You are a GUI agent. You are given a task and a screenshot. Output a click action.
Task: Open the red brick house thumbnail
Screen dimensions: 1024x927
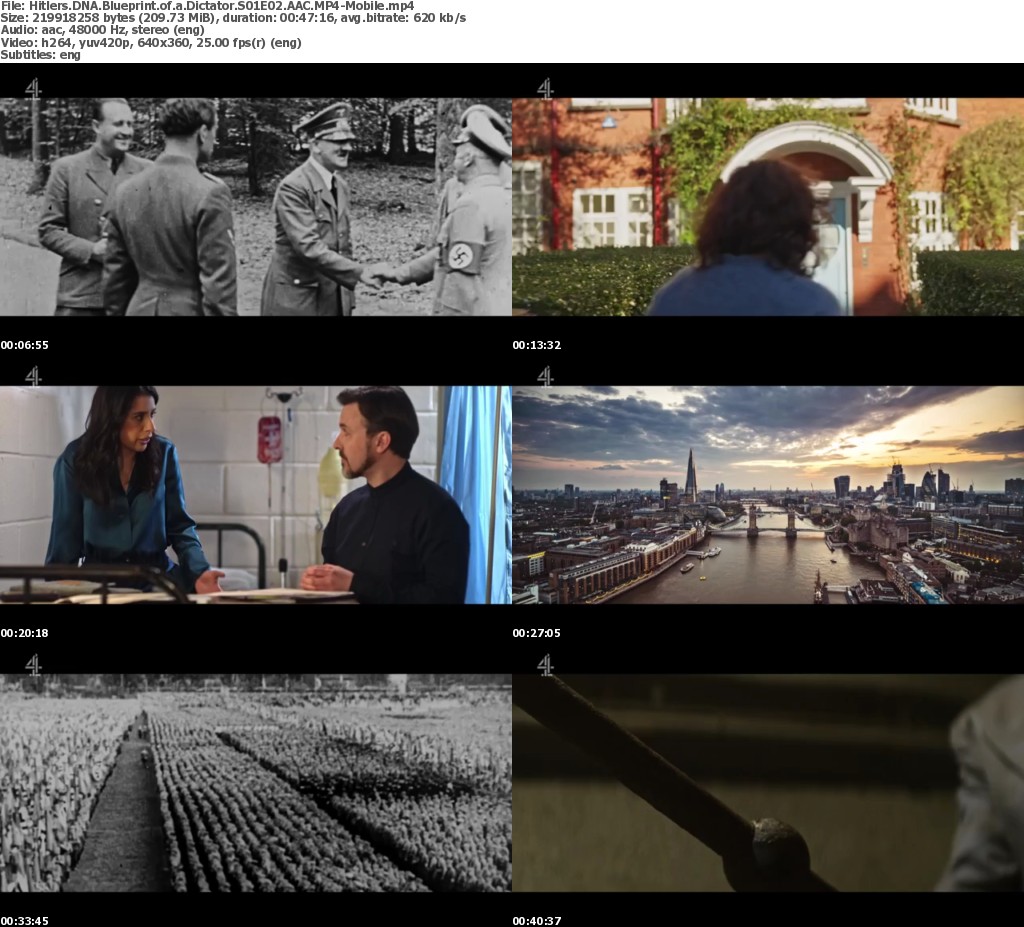[x=767, y=207]
